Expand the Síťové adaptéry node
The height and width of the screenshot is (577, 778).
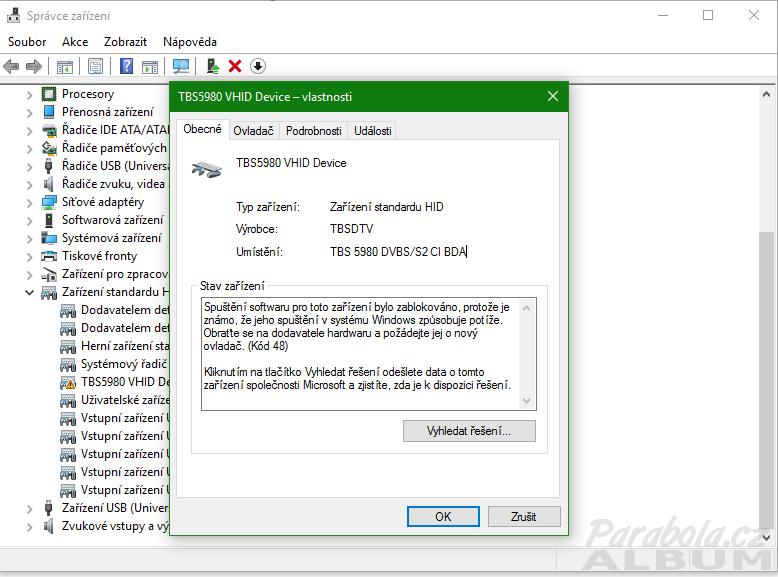point(29,202)
